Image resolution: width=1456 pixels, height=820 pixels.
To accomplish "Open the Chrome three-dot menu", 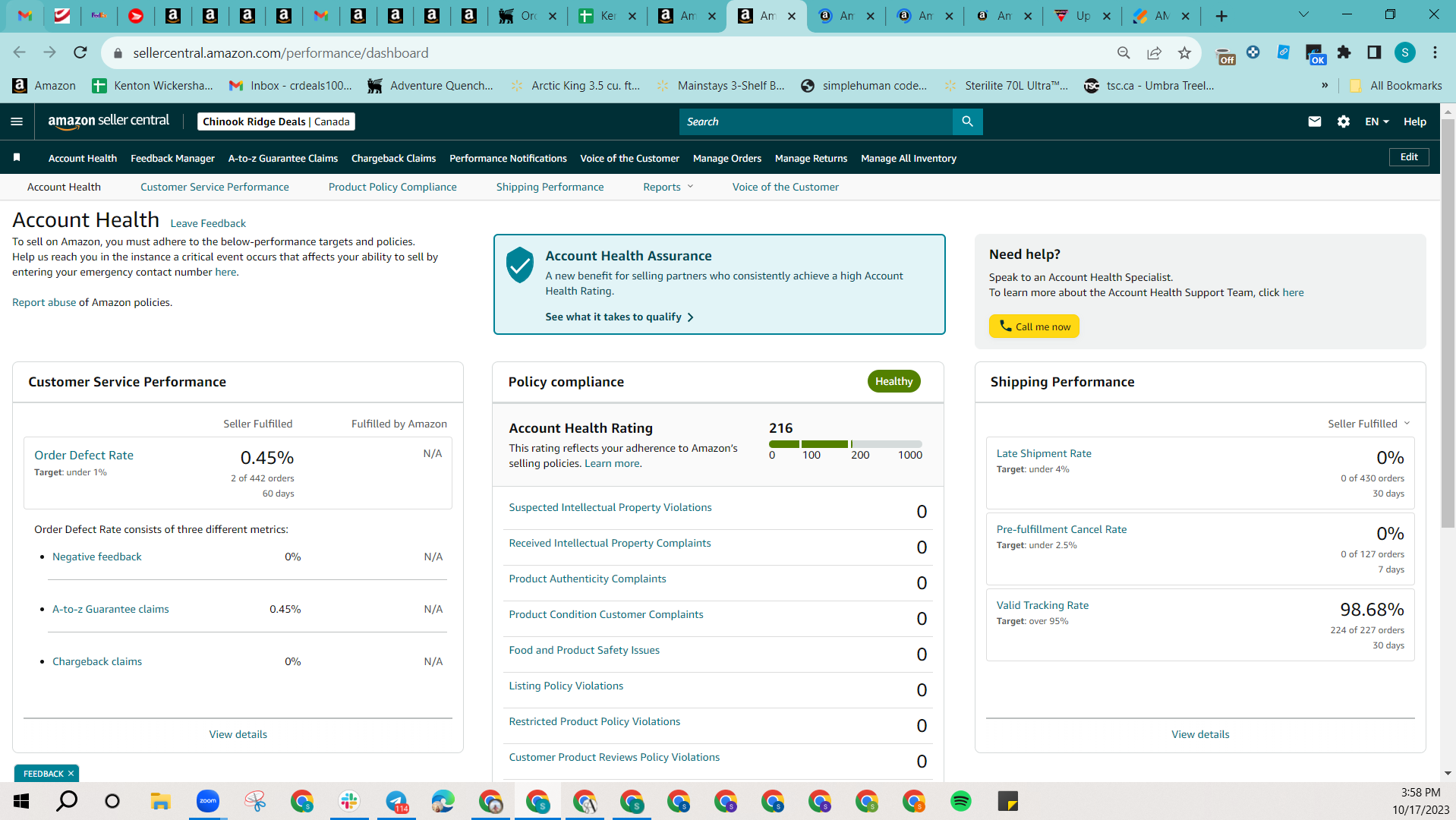I will pyautogui.click(x=1435, y=52).
